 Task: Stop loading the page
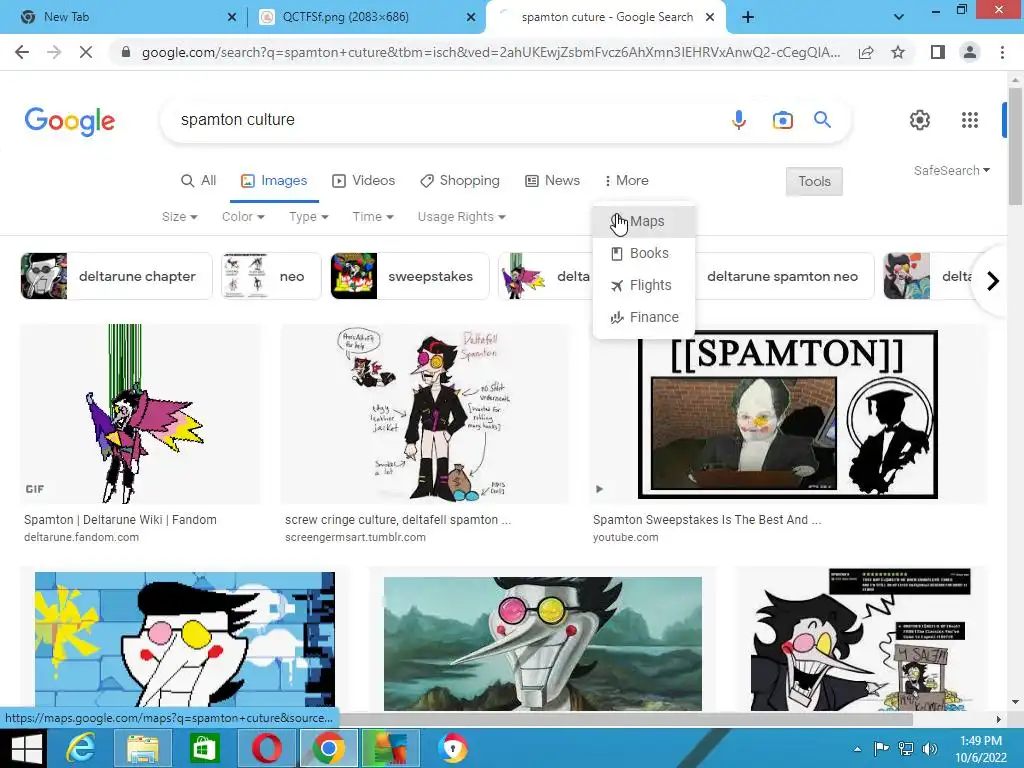coord(86,52)
